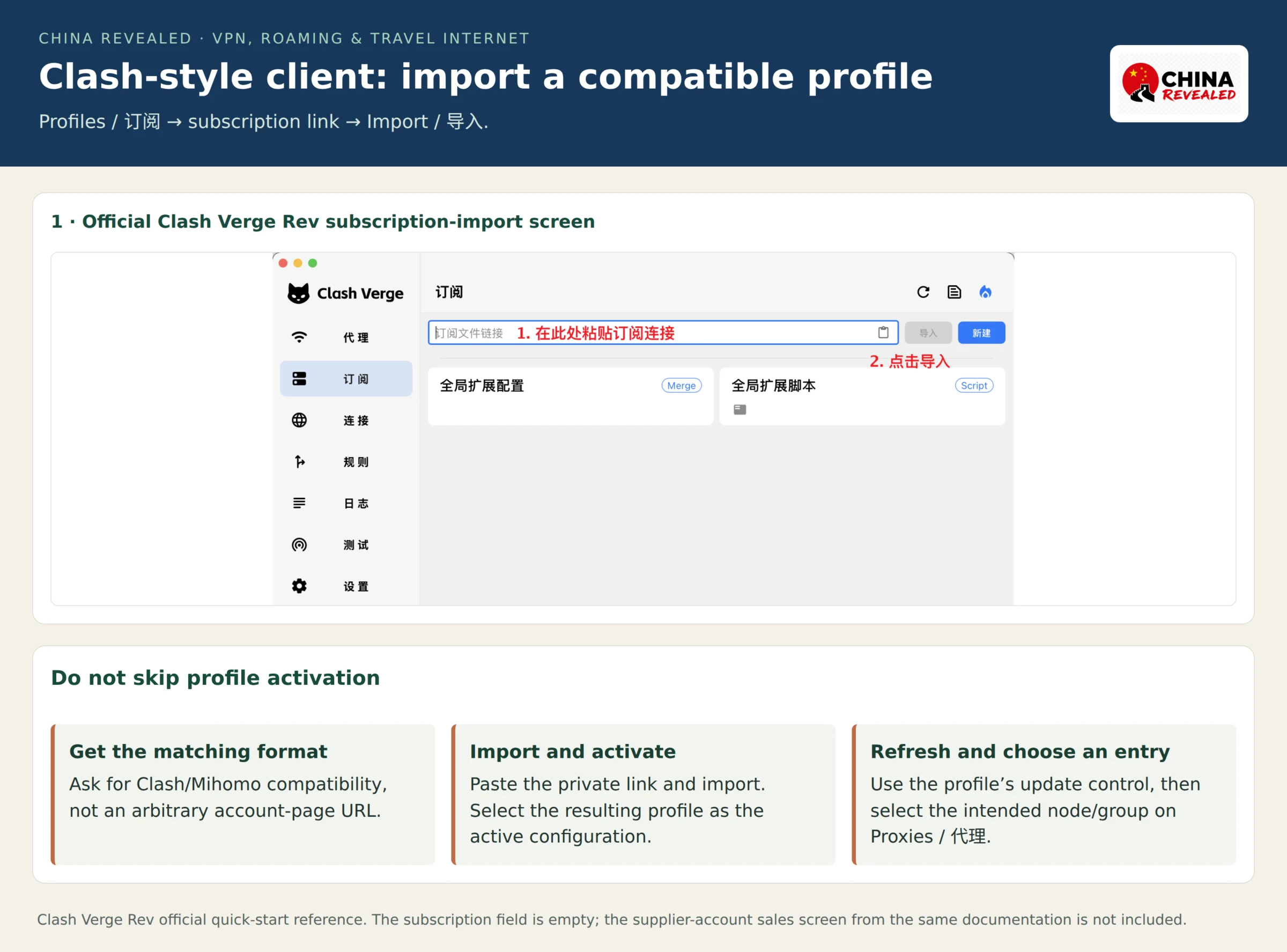Viewport: 1287px width, 952px height.
Task: Click the Clash Verge cat logo
Action: coord(298,293)
